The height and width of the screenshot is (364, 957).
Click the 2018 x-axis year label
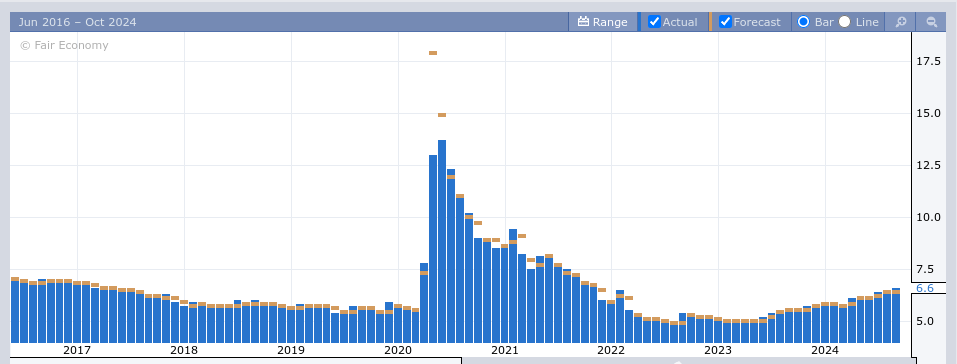184,351
